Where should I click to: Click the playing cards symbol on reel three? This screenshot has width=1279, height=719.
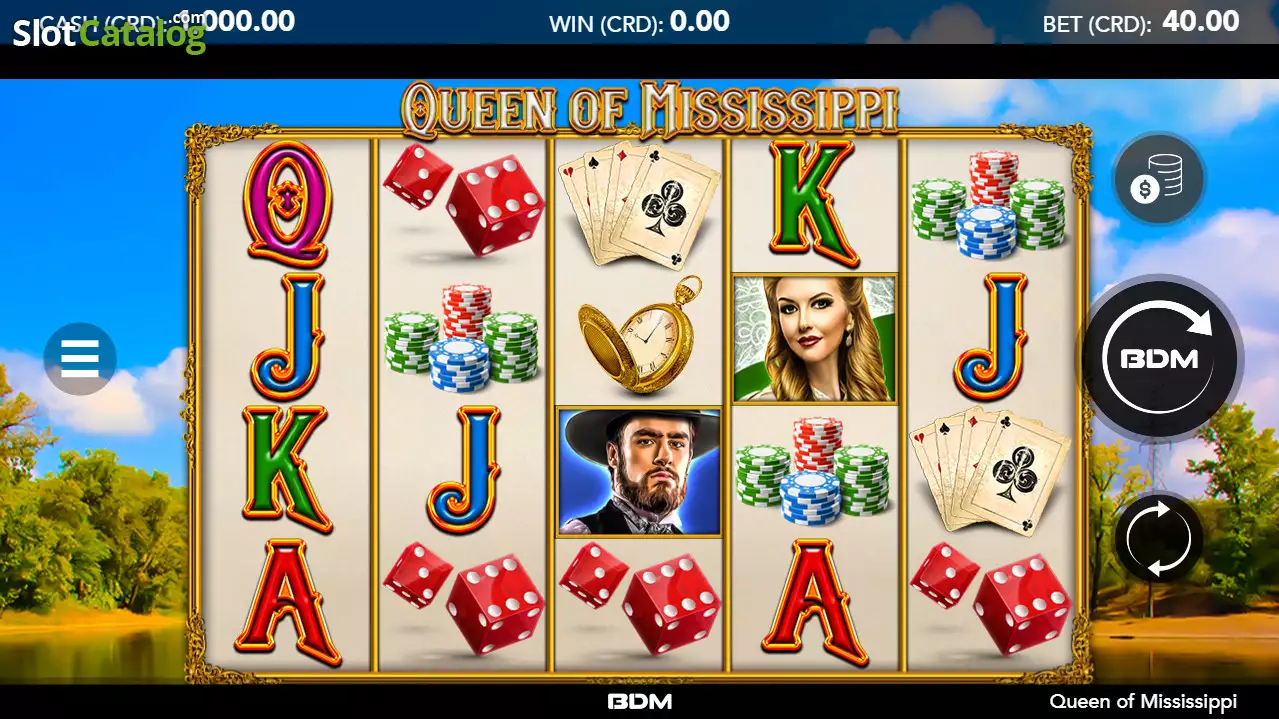(x=639, y=205)
